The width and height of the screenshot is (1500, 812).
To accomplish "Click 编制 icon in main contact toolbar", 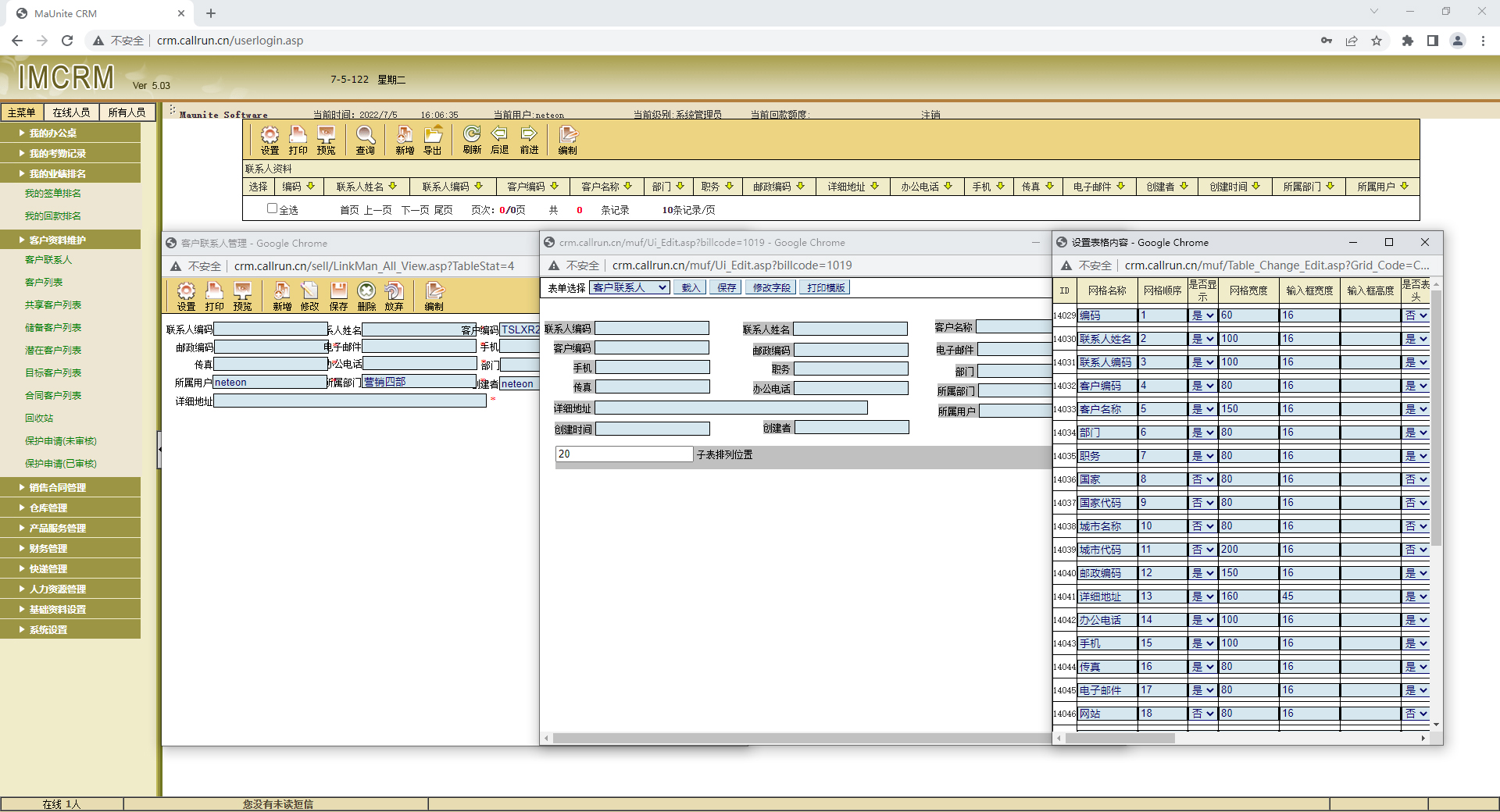I will pyautogui.click(x=568, y=141).
